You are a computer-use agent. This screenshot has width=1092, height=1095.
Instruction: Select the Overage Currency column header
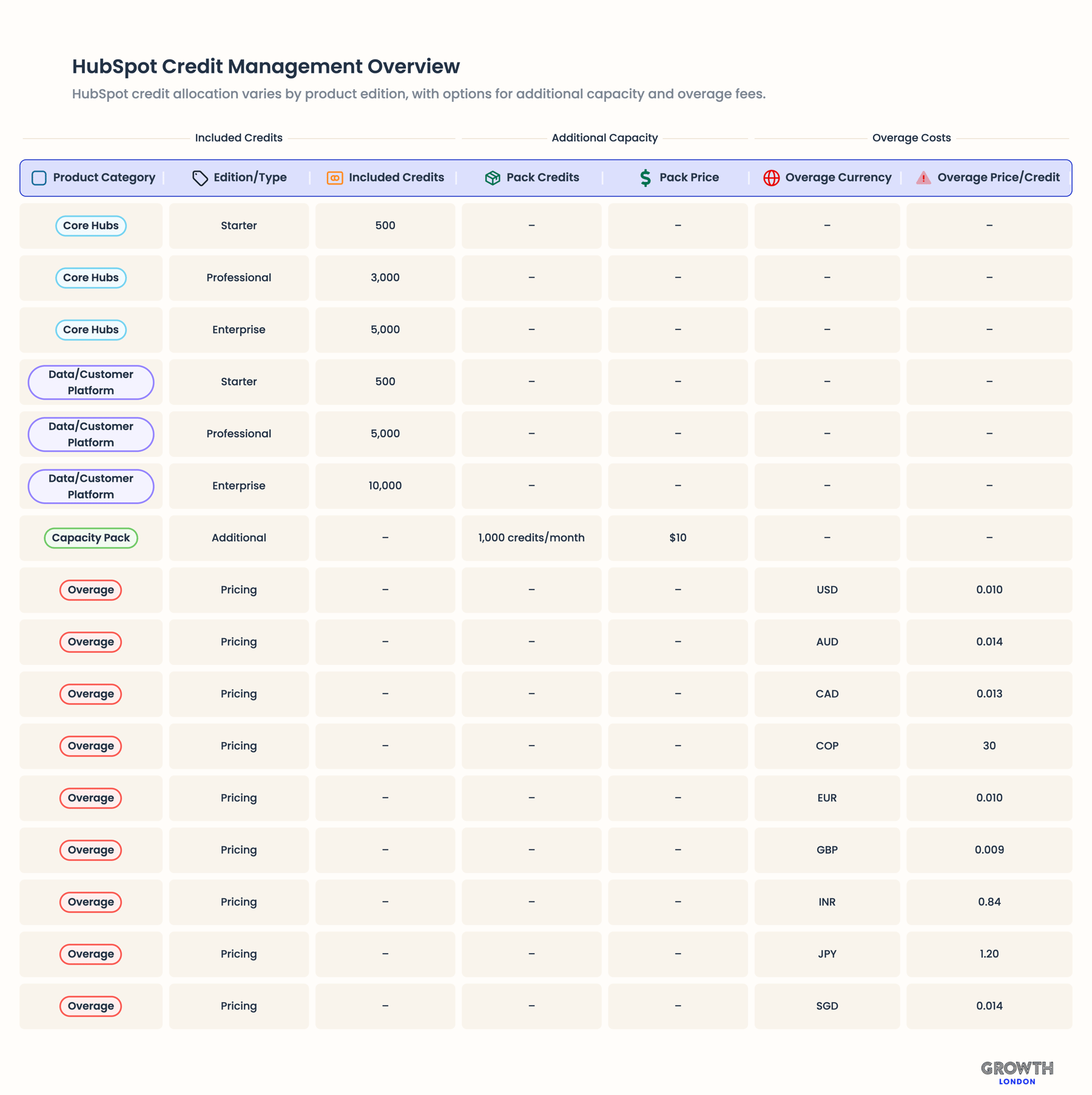point(838,178)
